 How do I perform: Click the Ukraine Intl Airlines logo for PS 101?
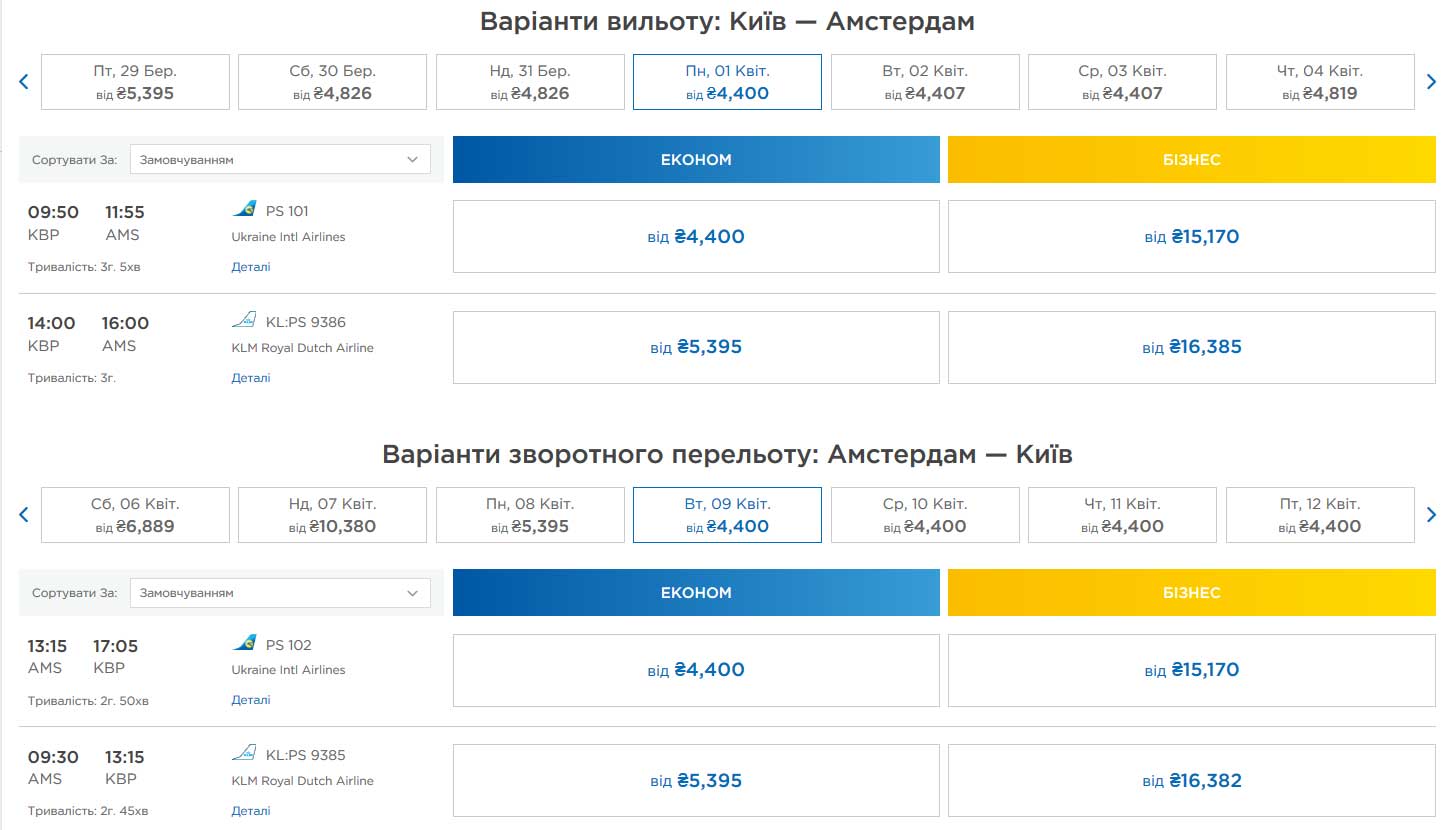245,210
